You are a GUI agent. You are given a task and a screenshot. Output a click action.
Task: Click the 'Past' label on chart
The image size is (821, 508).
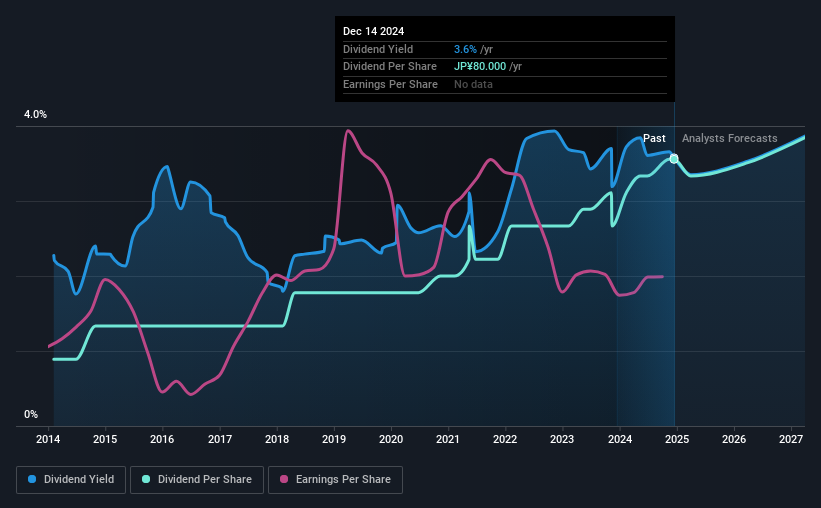tap(654, 138)
